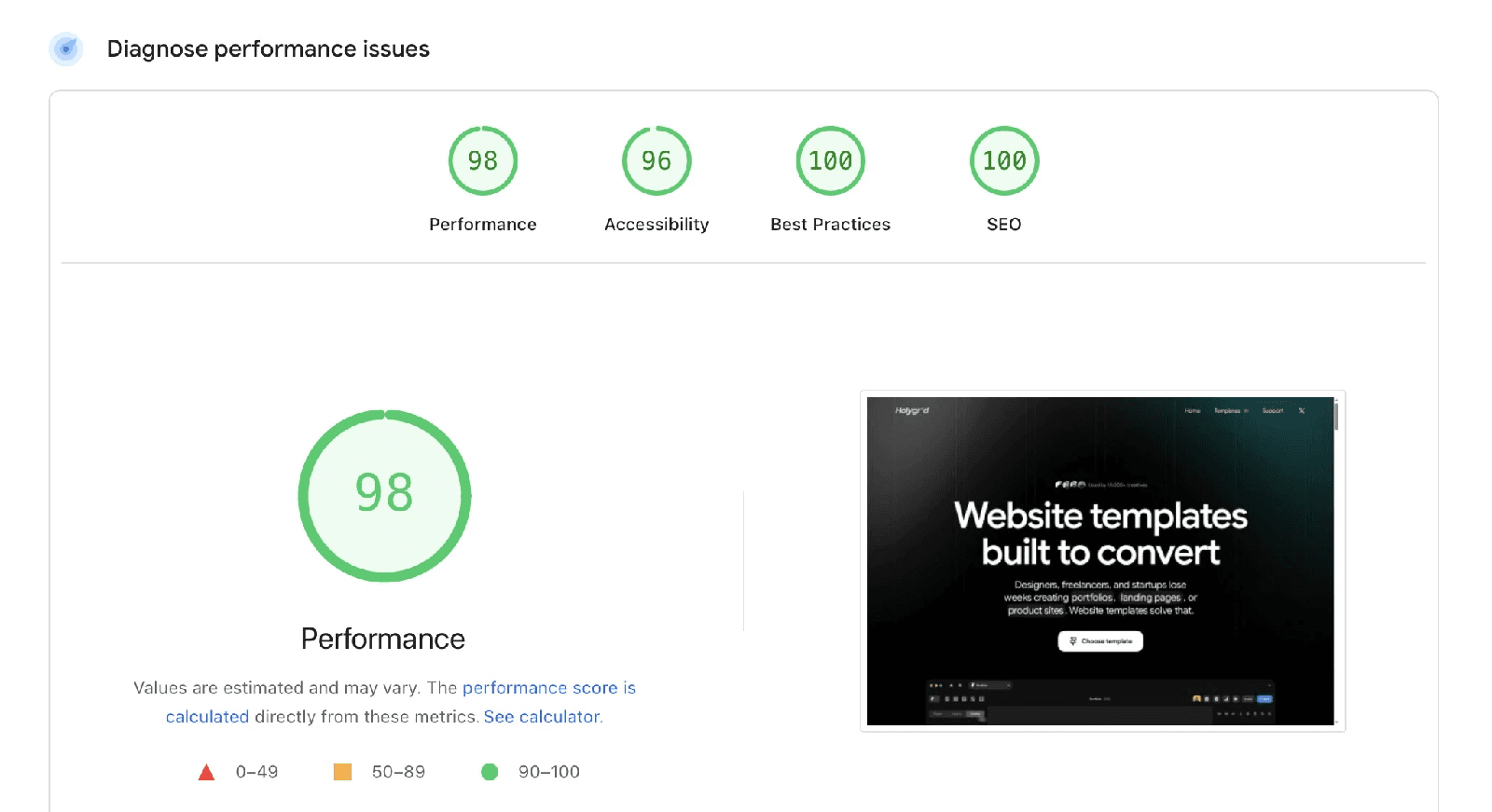This screenshot has width=1492, height=812.
Task: Click the Performance score gauge showing 98
Action: point(482,160)
